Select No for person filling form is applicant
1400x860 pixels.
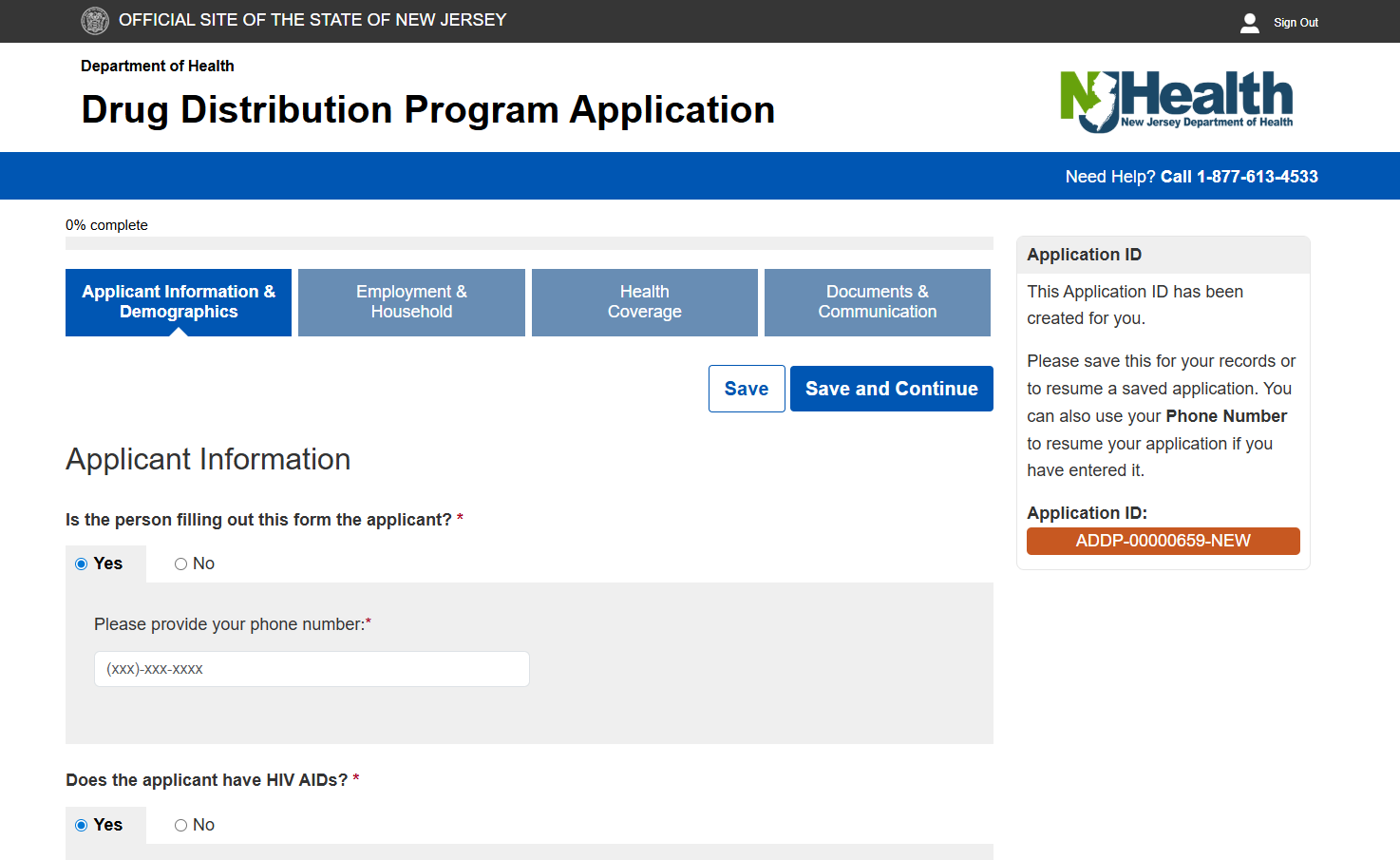180,564
